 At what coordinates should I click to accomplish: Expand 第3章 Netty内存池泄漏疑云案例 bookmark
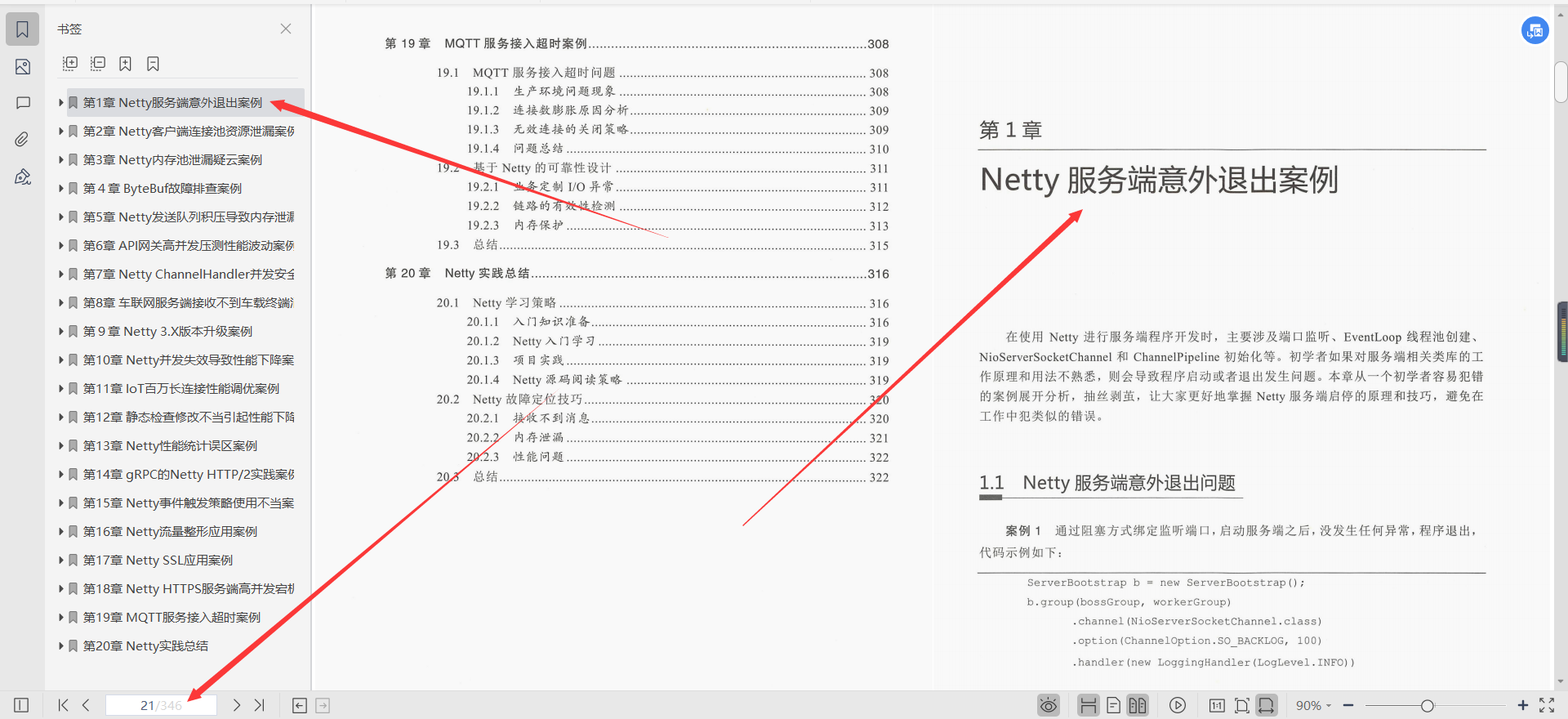(61, 160)
